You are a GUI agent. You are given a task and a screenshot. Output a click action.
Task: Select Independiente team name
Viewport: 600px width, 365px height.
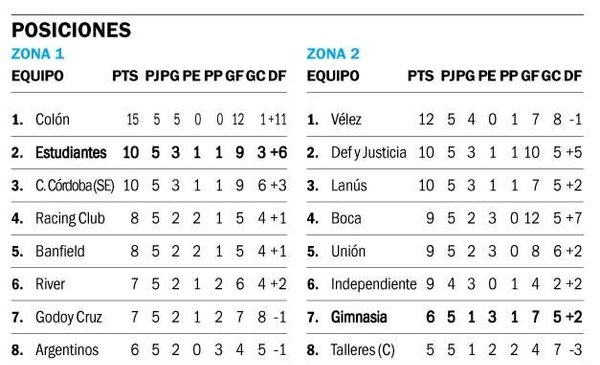pos(373,284)
